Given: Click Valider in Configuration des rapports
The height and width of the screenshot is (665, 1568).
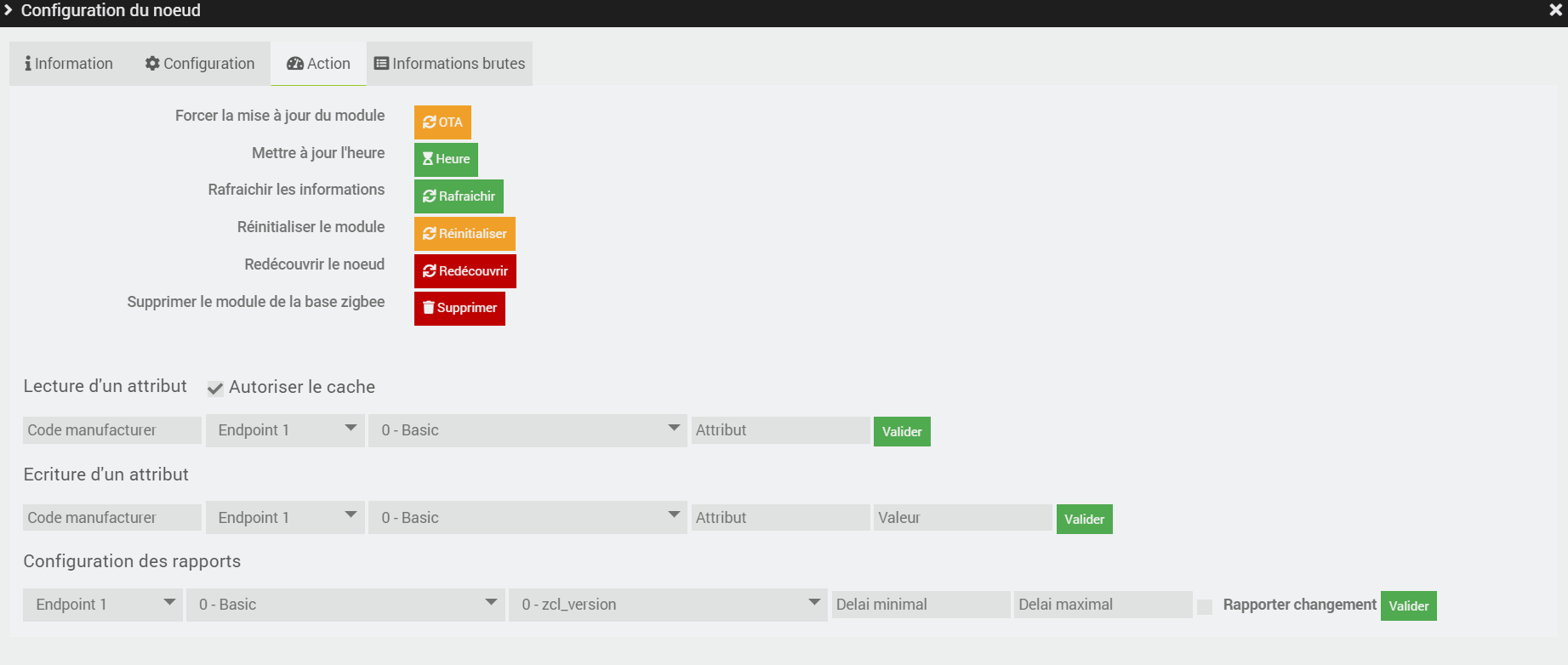Looking at the screenshot, I should click(1408, 606).
